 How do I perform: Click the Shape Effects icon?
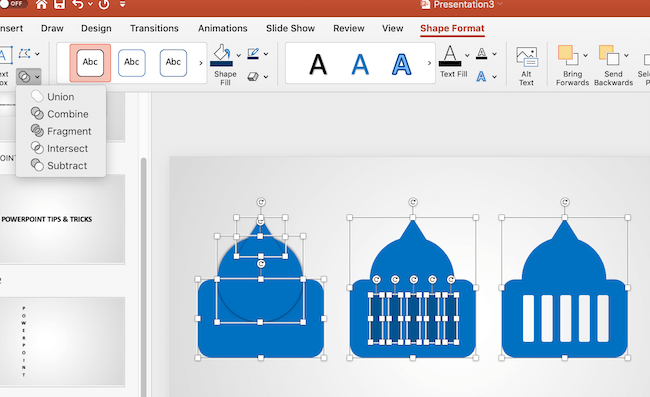[253, 77]
